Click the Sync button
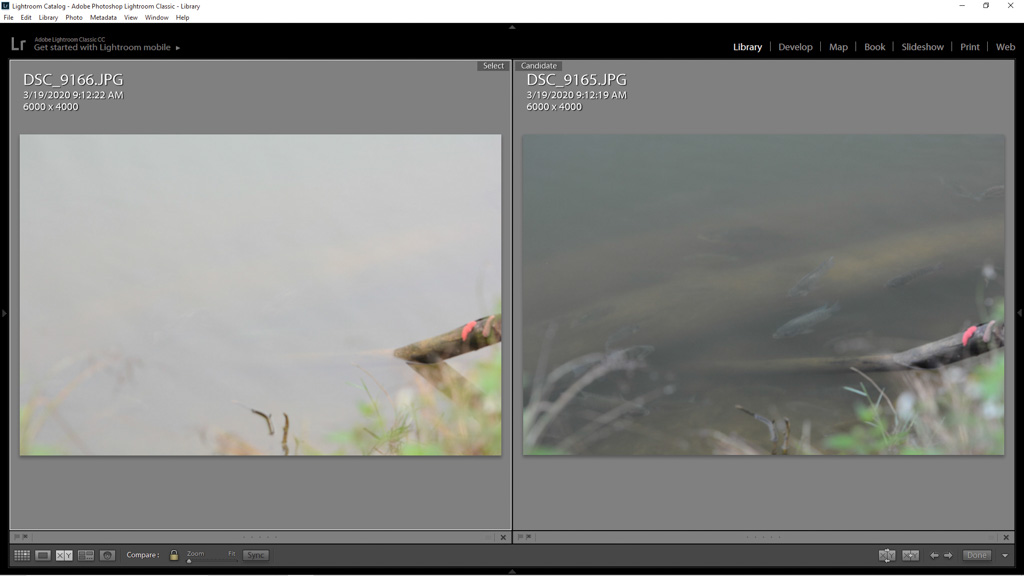Screen dimensions: 1024x576 pyautogui.click(x=256, y=555)
